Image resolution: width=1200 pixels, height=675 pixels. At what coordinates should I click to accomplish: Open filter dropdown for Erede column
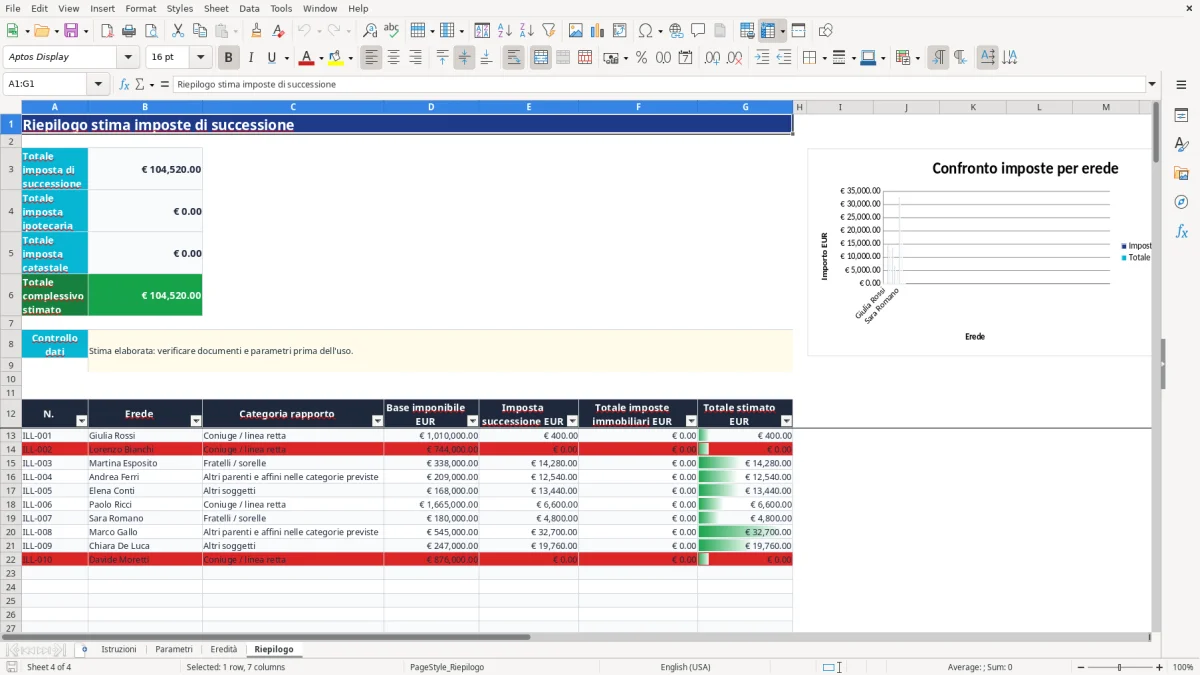click(196, 421)
